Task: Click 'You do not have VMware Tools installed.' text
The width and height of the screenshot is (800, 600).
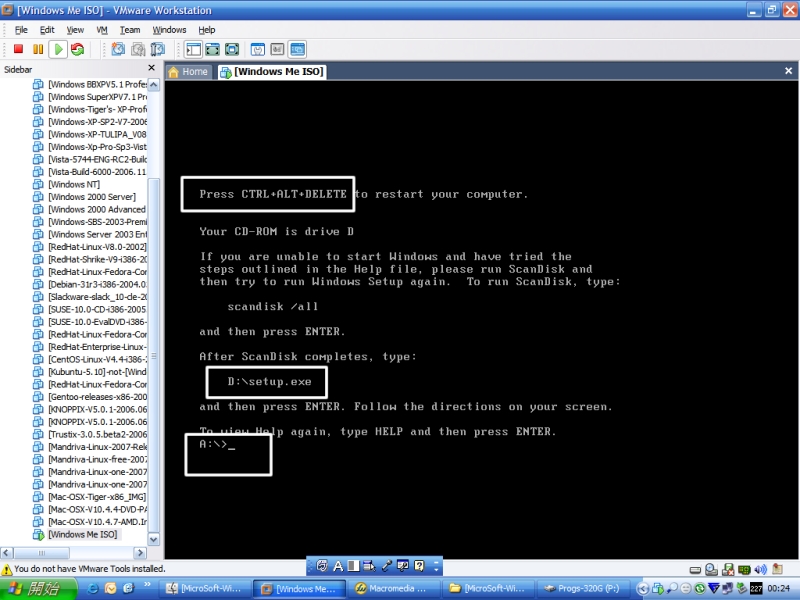Action: click(x=90, y=569)
